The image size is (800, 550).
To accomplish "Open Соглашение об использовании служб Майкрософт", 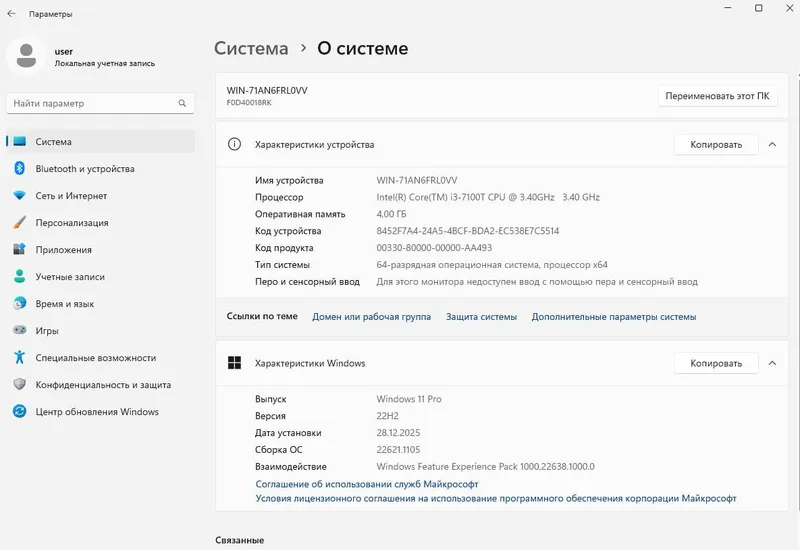I will (367, 484).
